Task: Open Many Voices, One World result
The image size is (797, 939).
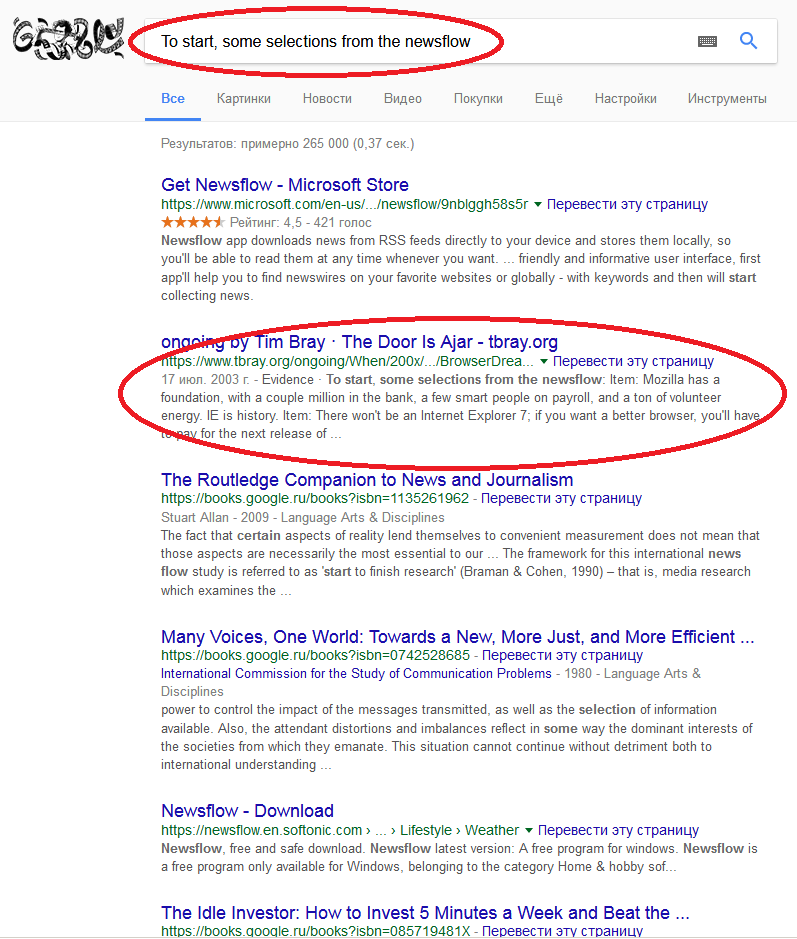Action: coord(457,637)
